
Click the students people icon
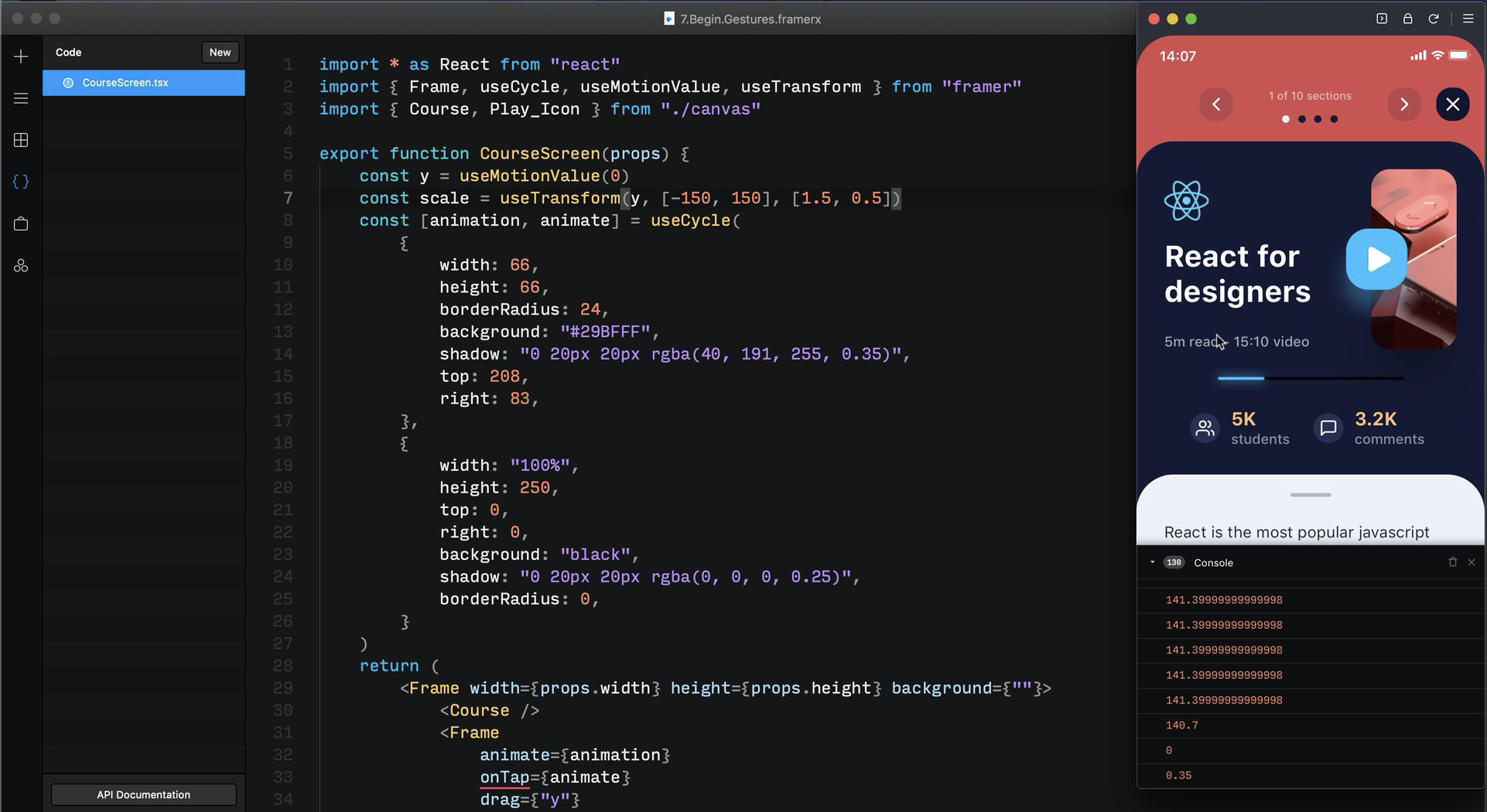pos(1205,428)
